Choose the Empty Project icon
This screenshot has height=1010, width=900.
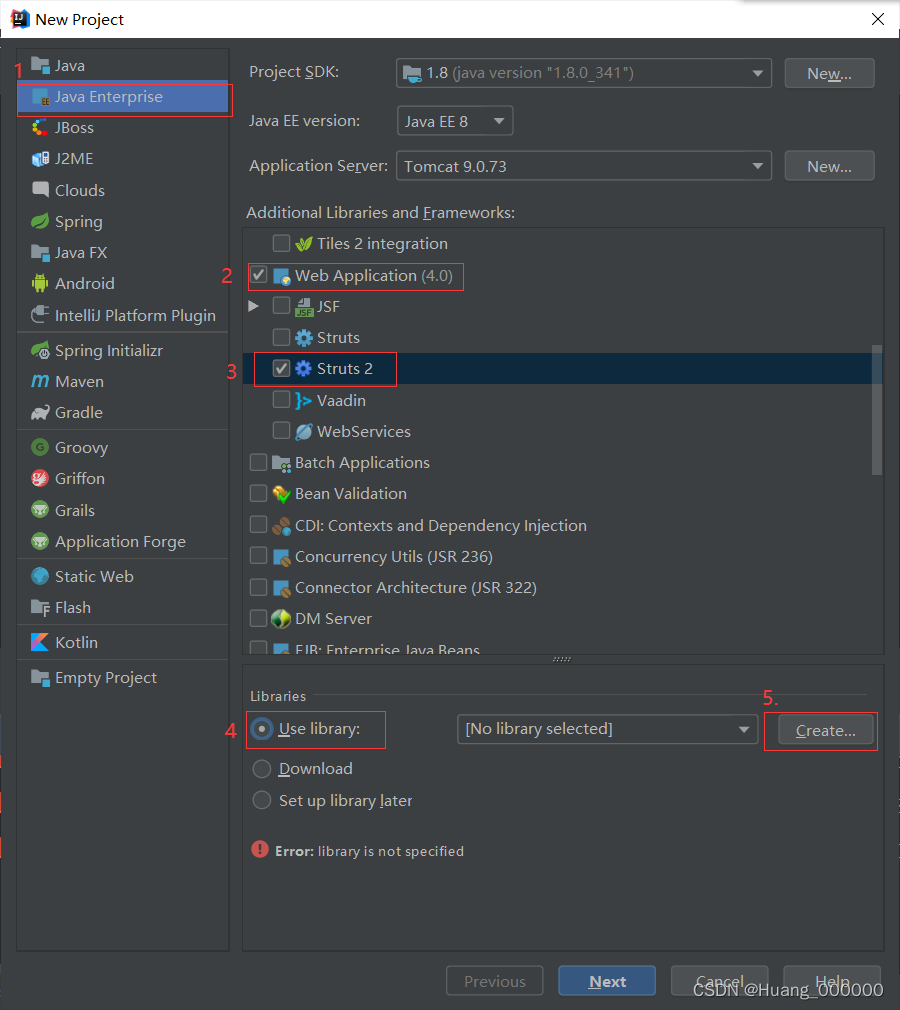(40, 678)
